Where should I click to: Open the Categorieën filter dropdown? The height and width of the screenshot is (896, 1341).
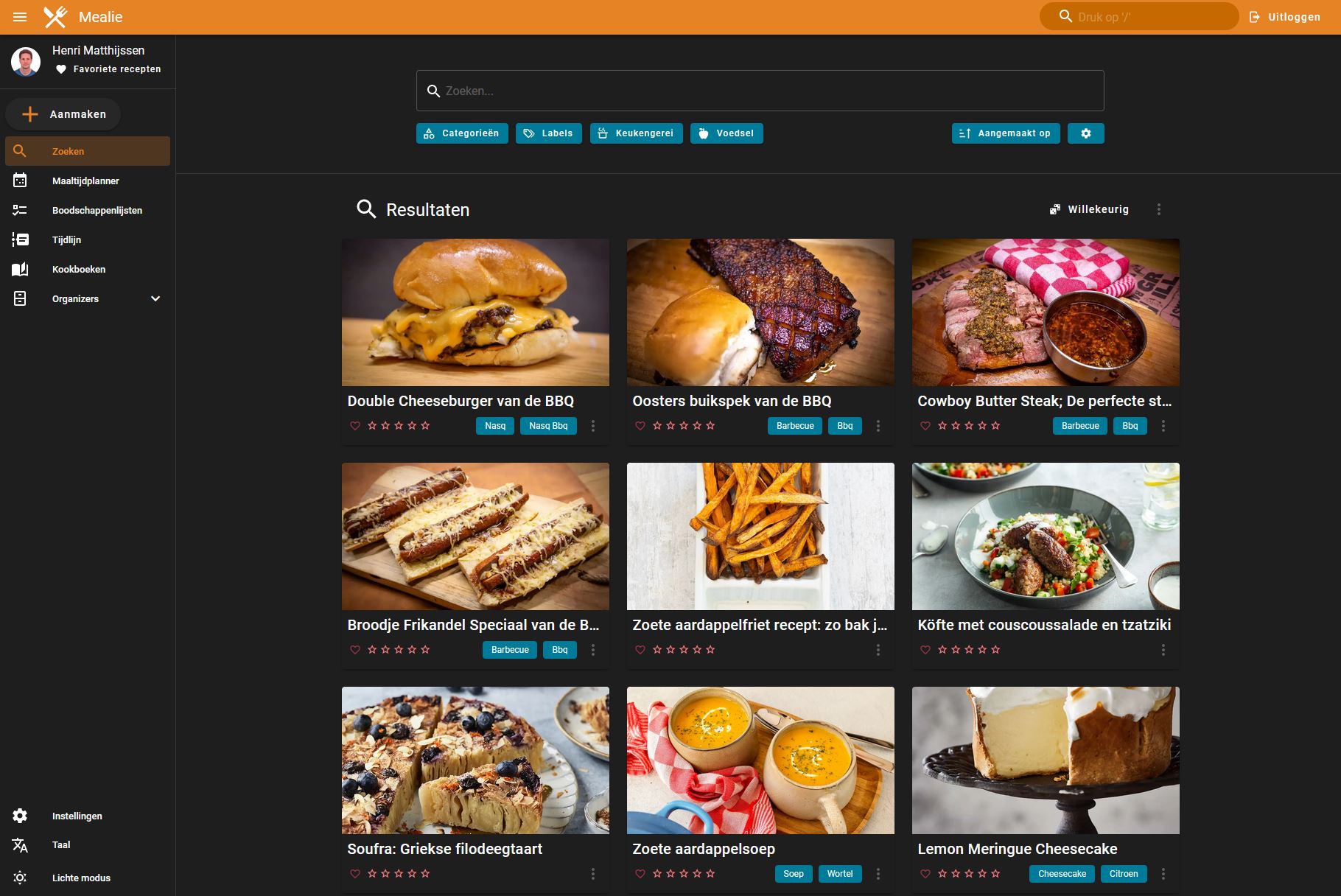pyautogui.click(x=462, y=133)
